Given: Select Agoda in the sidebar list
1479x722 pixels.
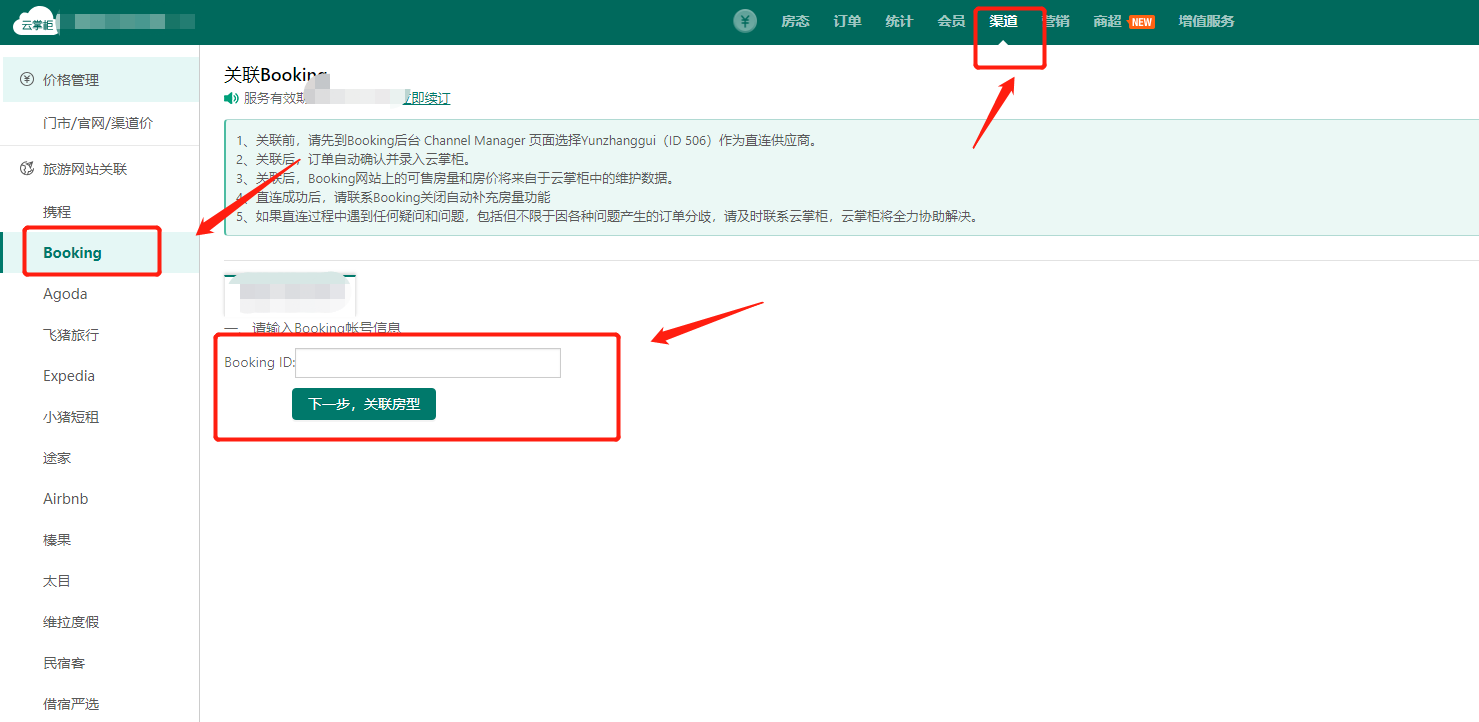Looking at the screenshot, I should pyautogui.click(x=65, y=294).
